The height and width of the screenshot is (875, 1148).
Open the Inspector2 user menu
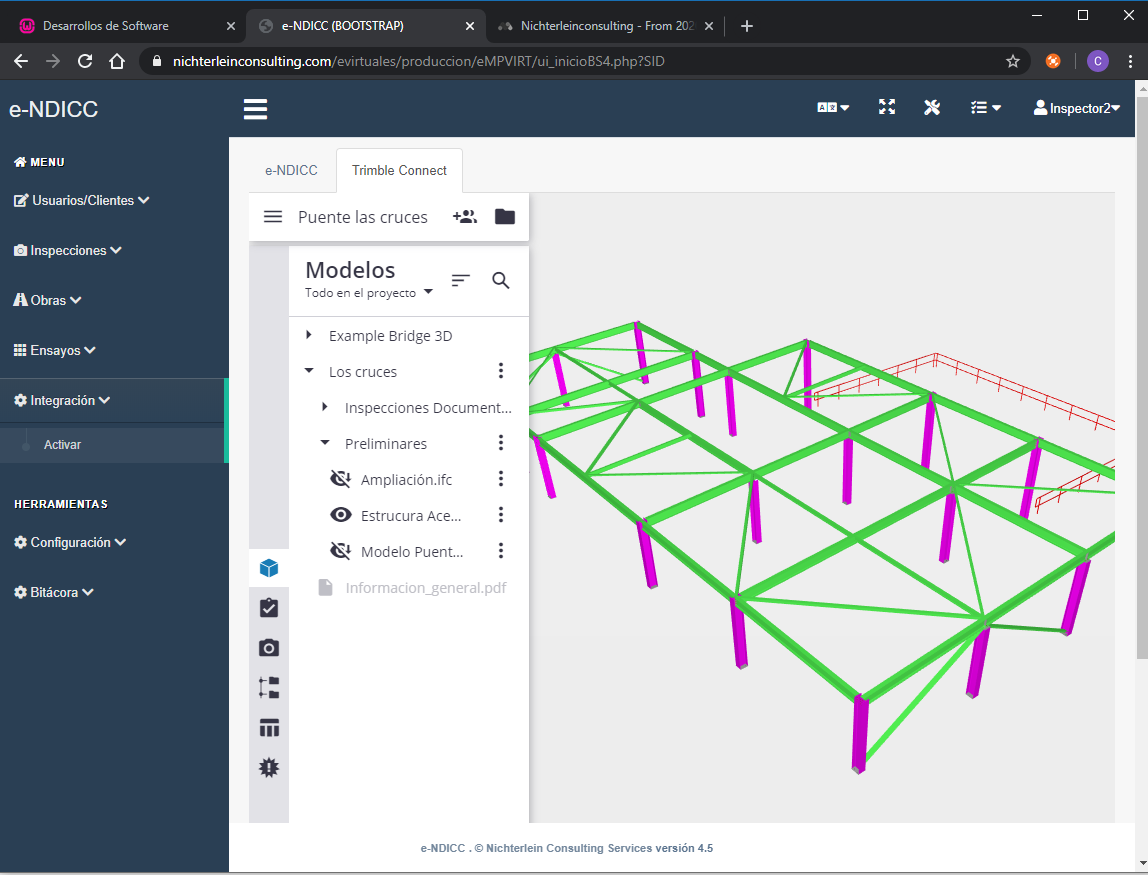(x=1077, y=108)
